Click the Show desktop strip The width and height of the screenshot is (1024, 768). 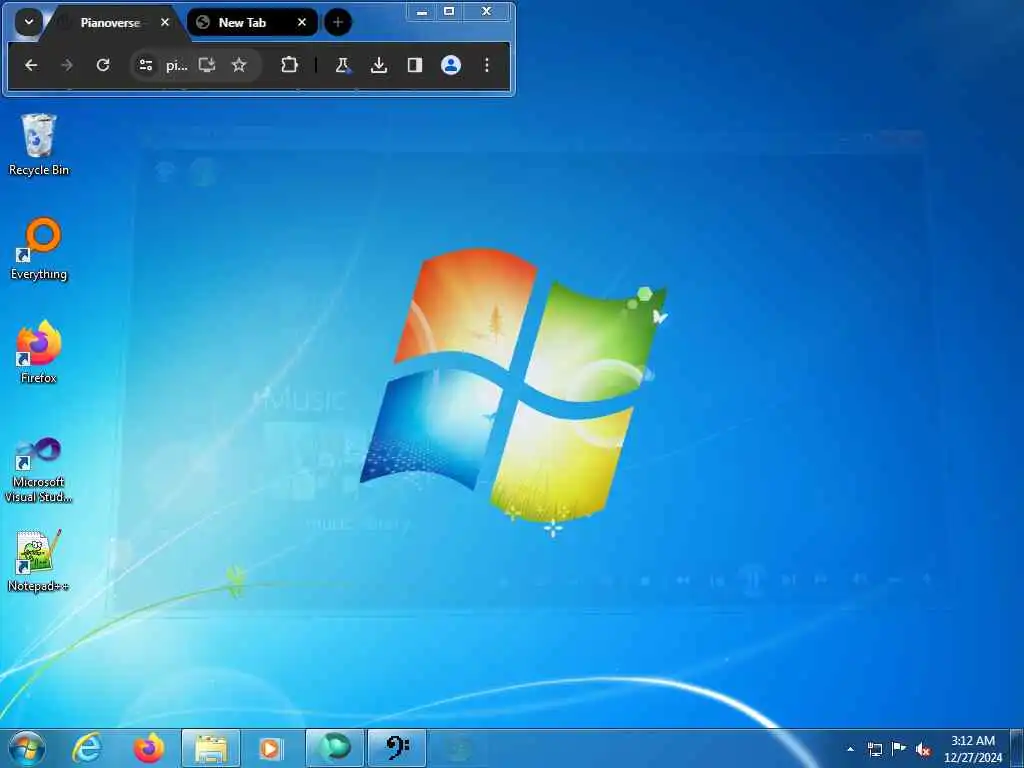[1017, 749]
